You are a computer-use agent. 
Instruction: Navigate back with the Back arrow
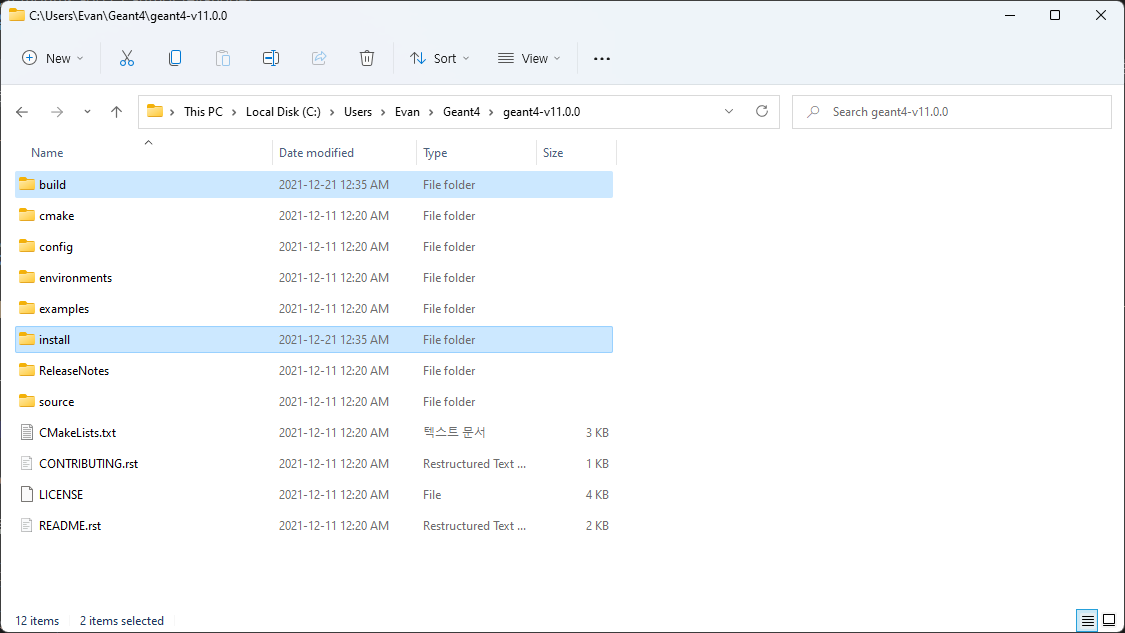(22, 112)
